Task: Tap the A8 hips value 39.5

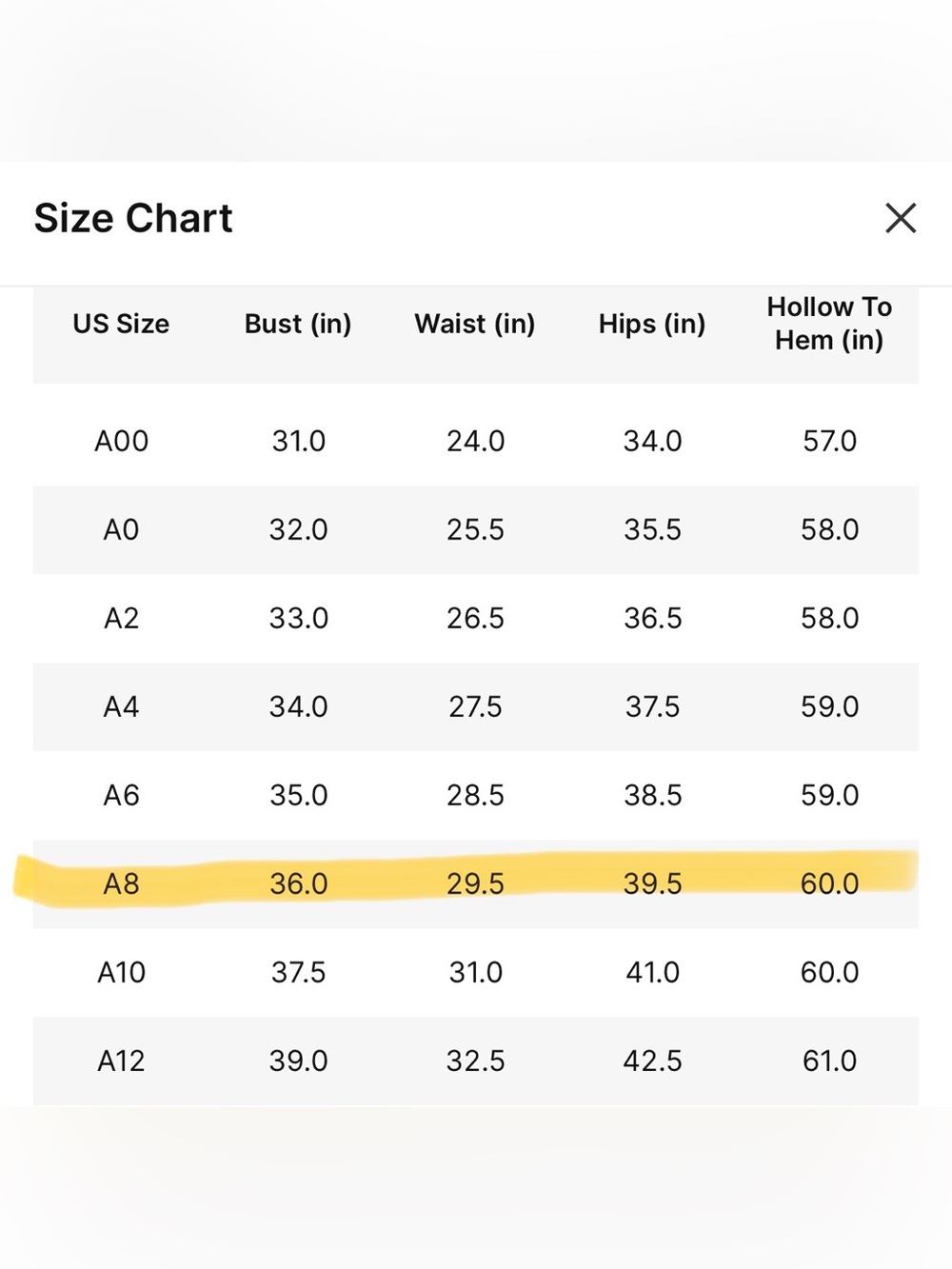Action: tap(652, 883)
